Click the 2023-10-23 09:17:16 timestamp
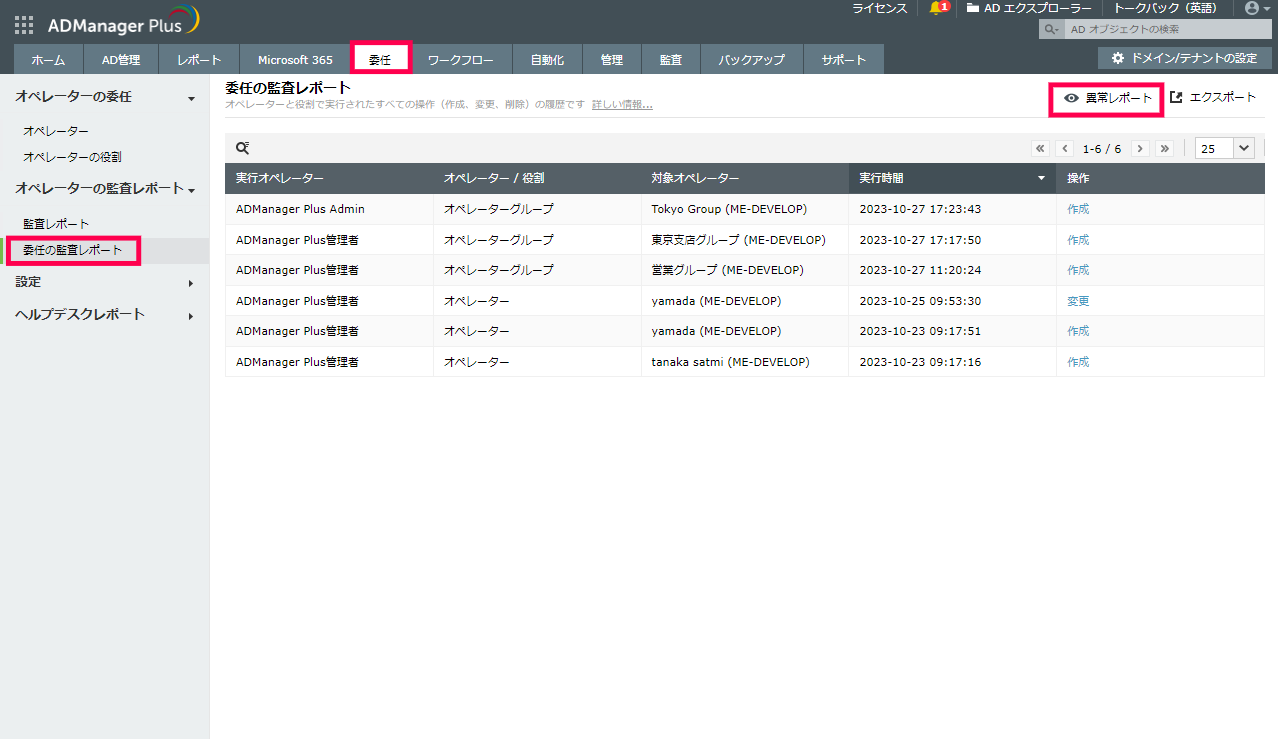This screenshot has width=1278, height=739. (920, 362)
